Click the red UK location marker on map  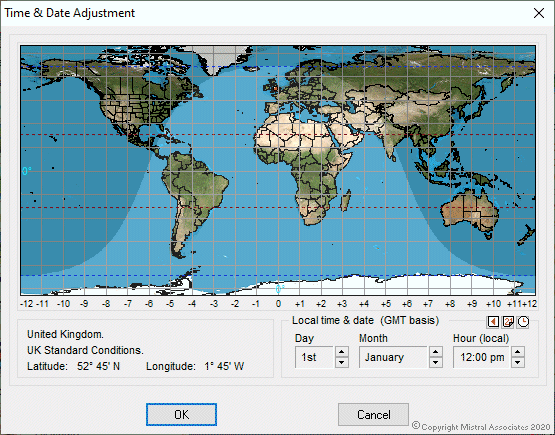click(x=275, y=88)
